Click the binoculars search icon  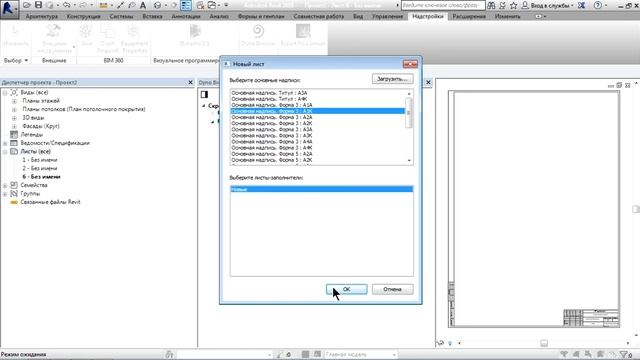tap(491, 5)
